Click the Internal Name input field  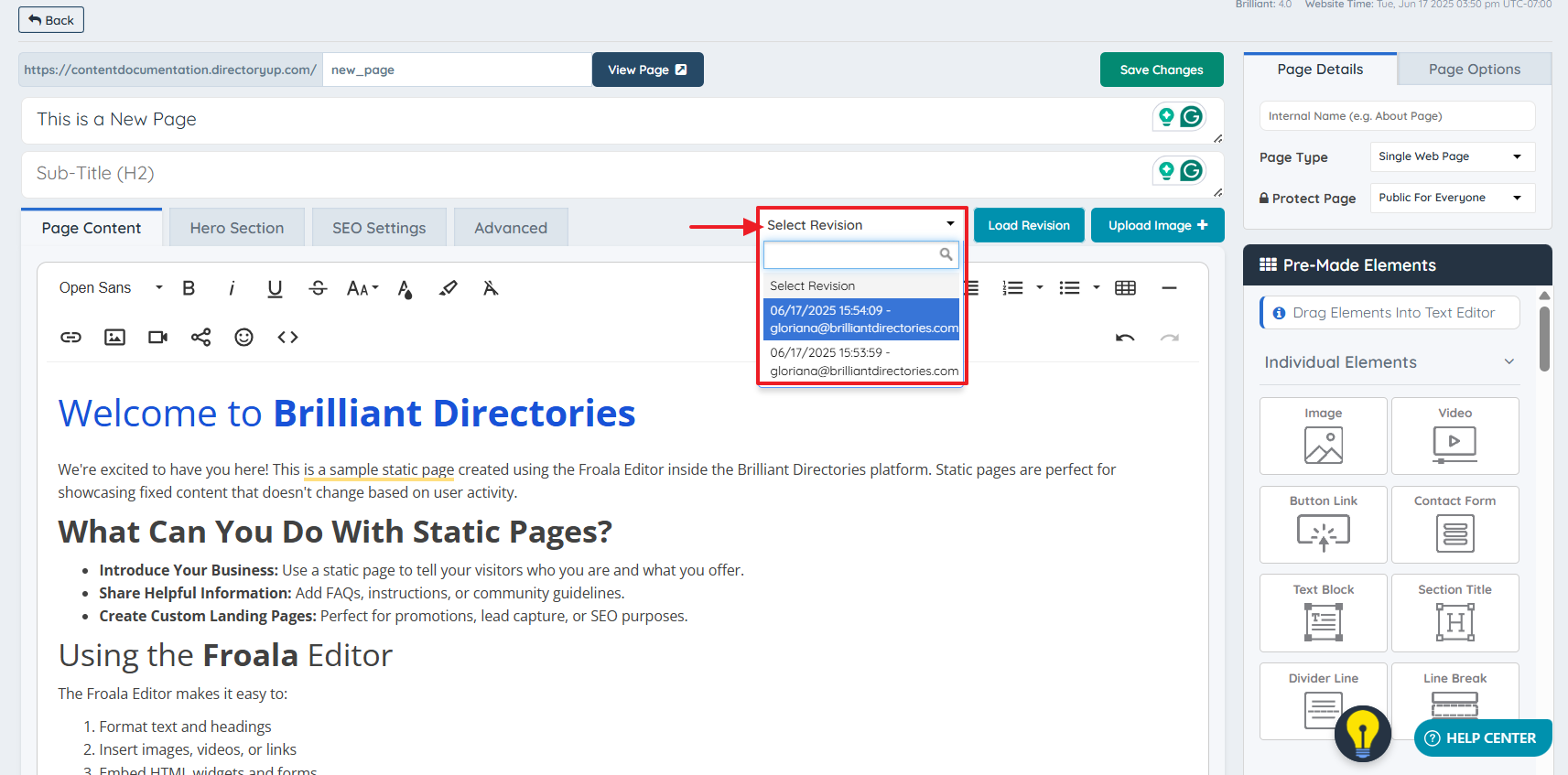[x=1397, y=116]
